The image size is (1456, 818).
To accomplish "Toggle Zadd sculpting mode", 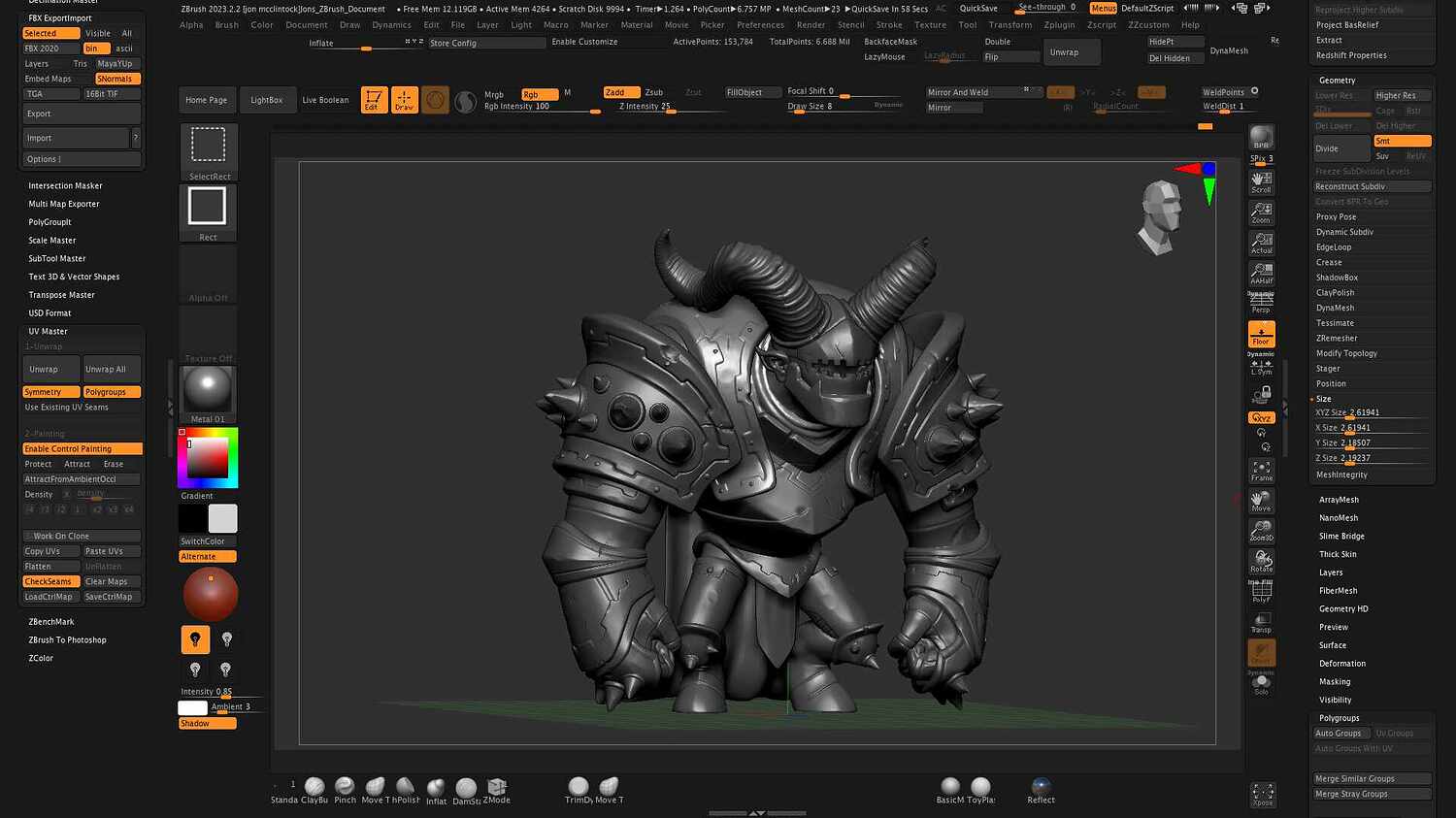I will 619,92.
